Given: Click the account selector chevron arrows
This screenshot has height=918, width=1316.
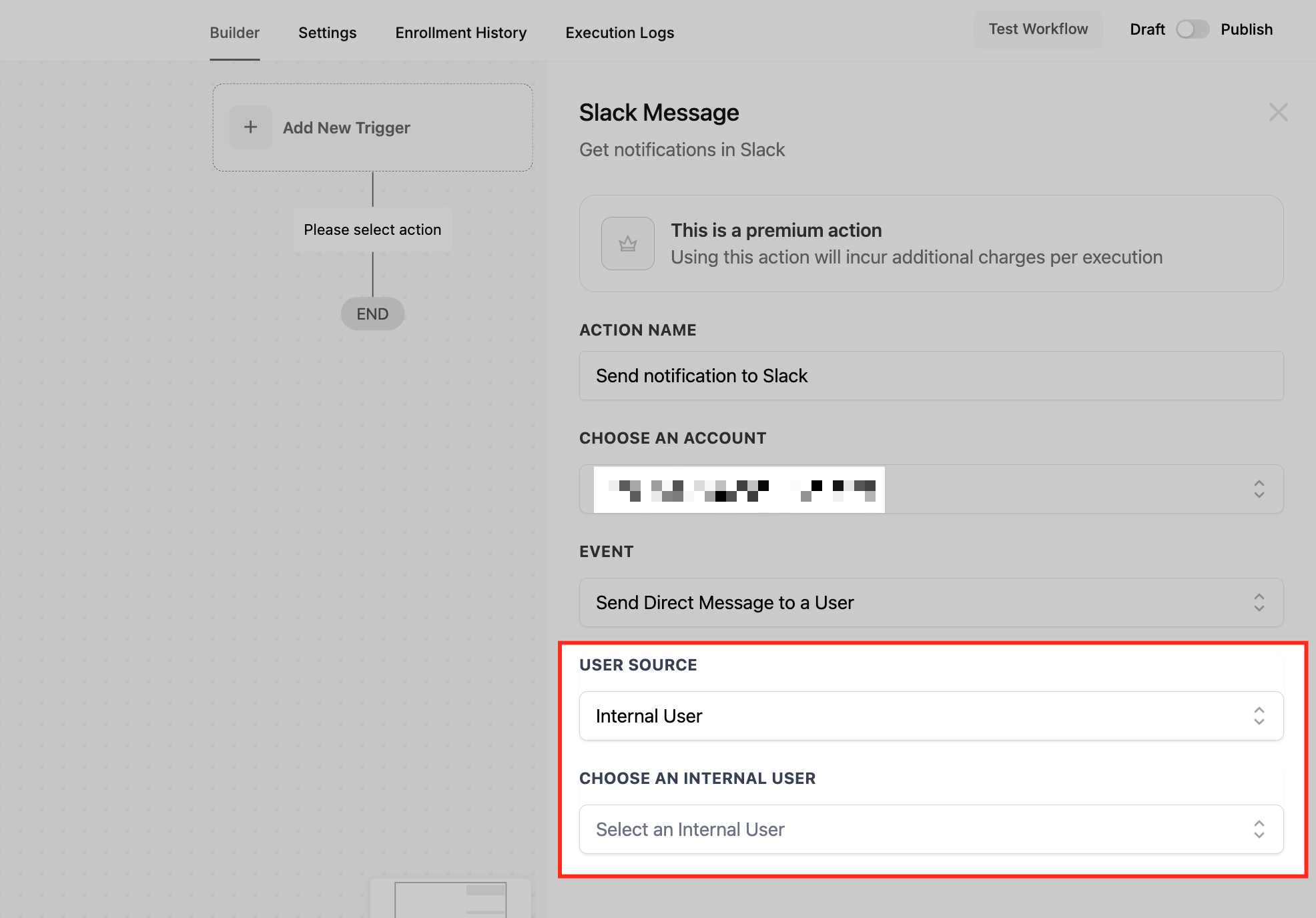Looking at the screenshot, I should point(1259,489).
